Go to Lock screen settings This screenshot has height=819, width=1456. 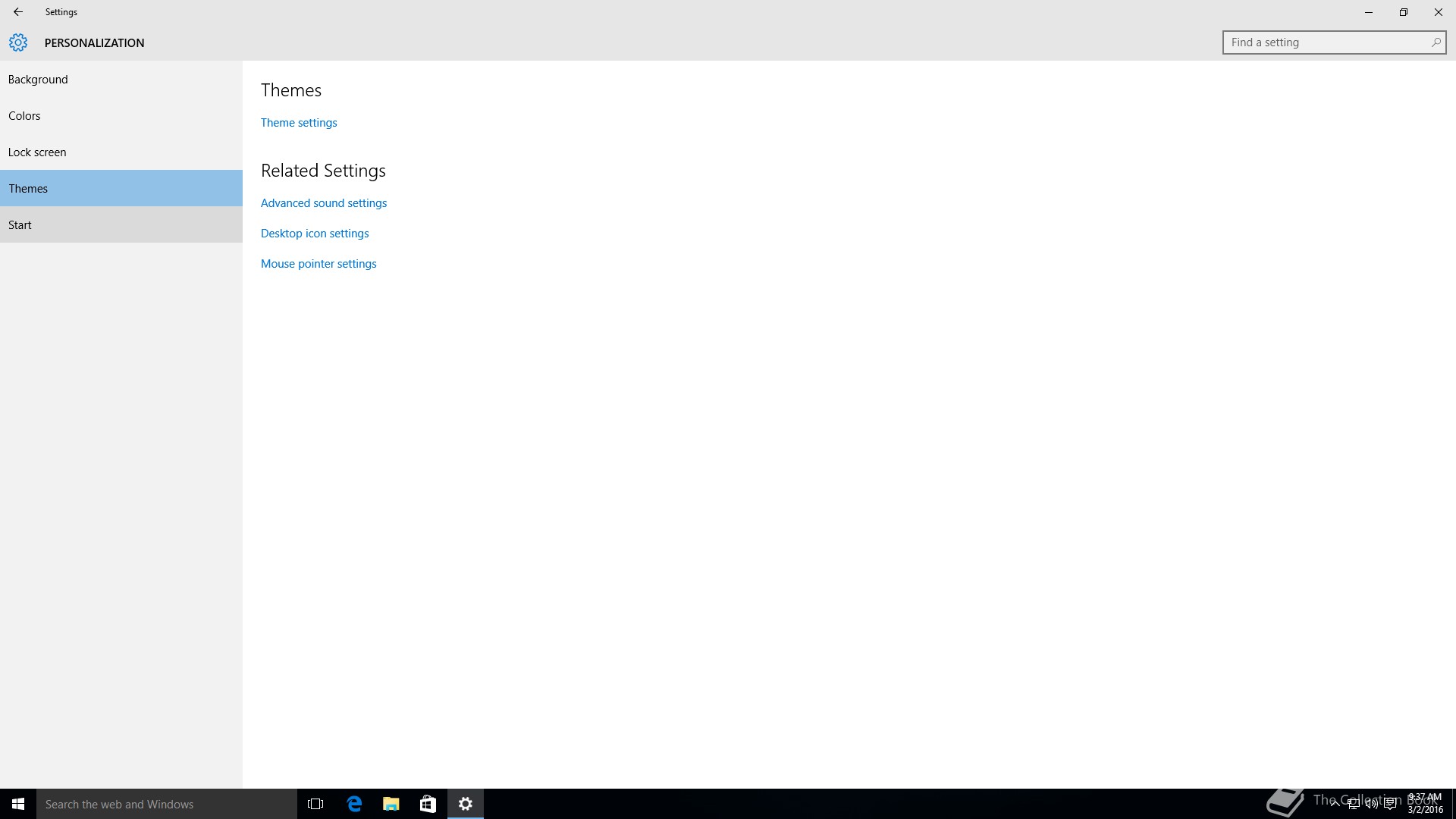click(x=37, y=152)
